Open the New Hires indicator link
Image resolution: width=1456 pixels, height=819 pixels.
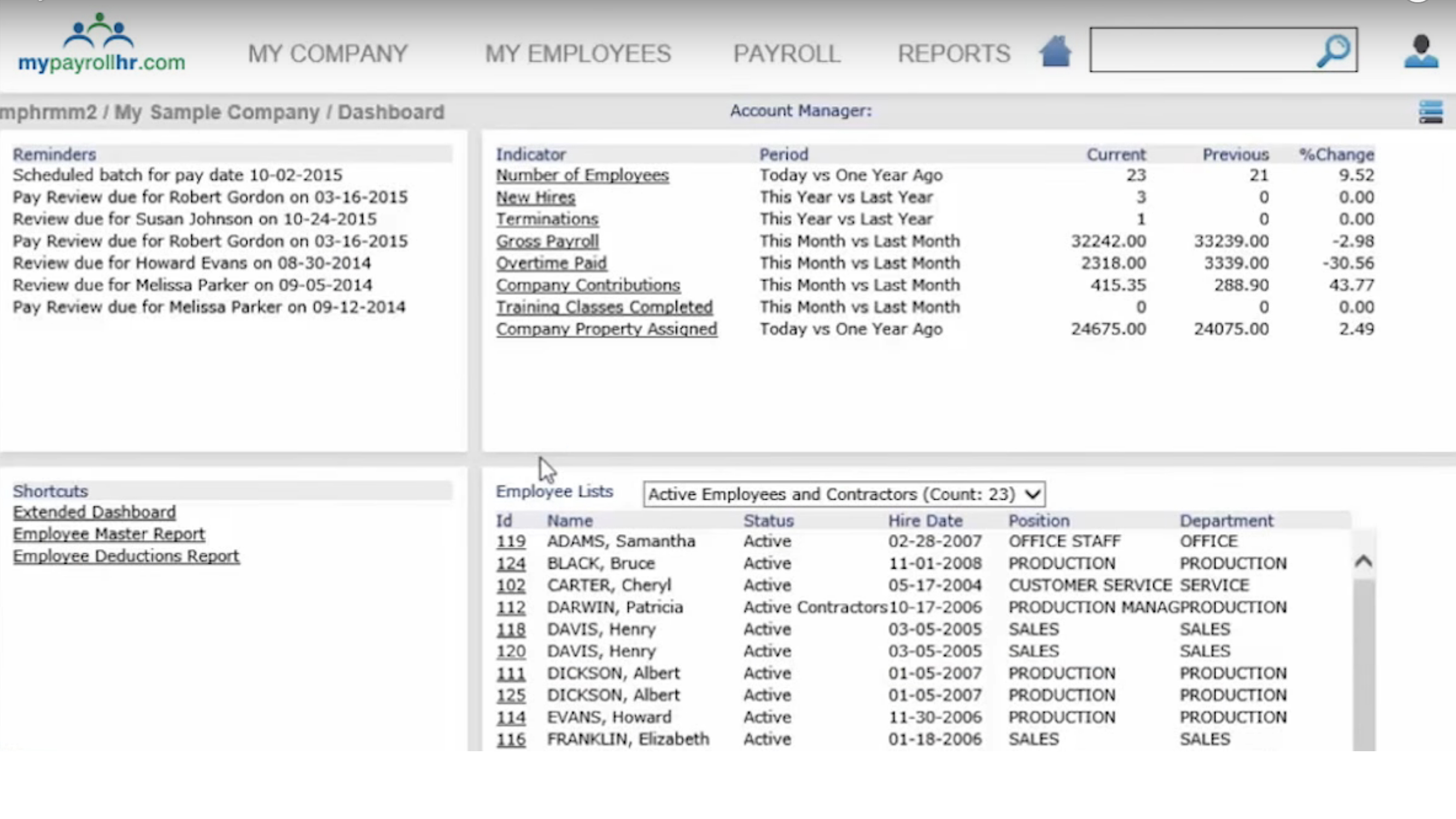coord(535,197)
